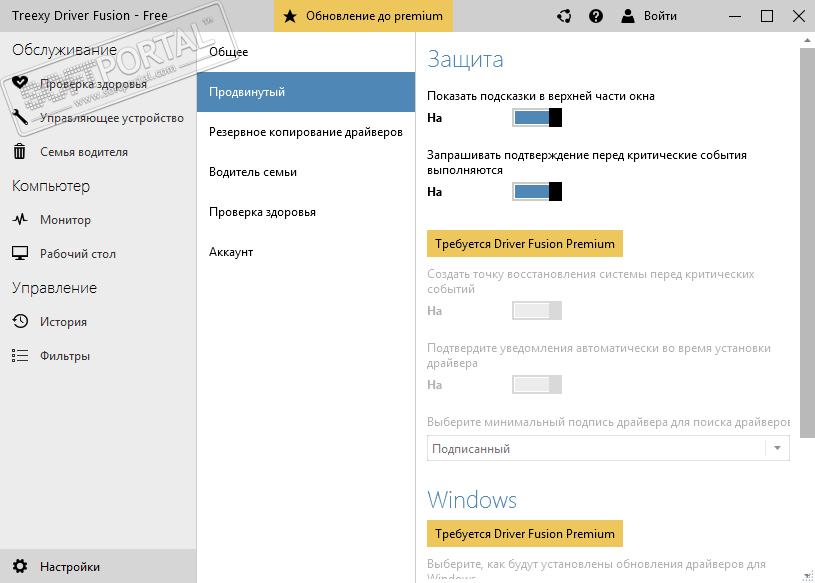This screenshot has height=583, width=815.
Task: Click Обновление до premium button
Action: [x=363, y=16]
